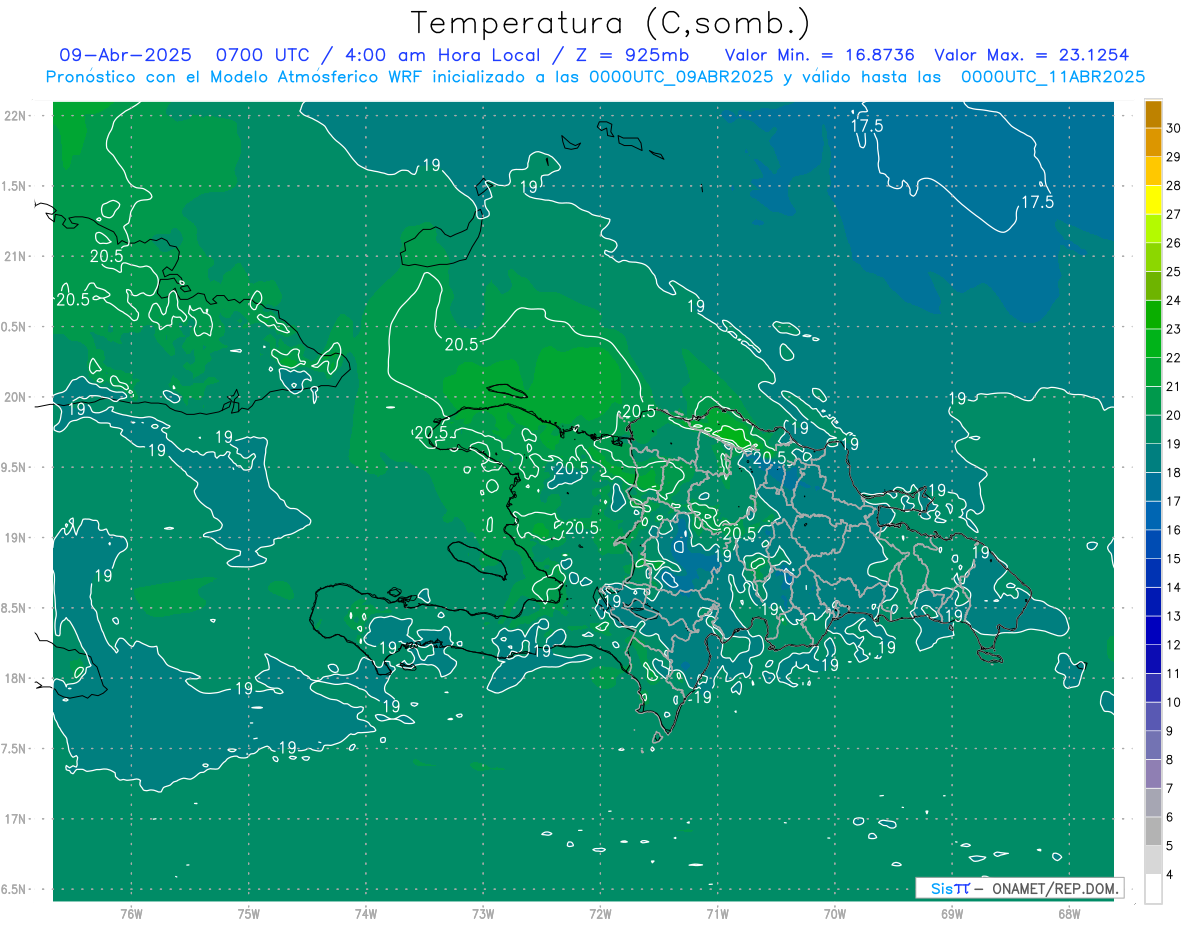Click the lavender band between 7 and 8
1200x927 pixels.
(1153, 774)
